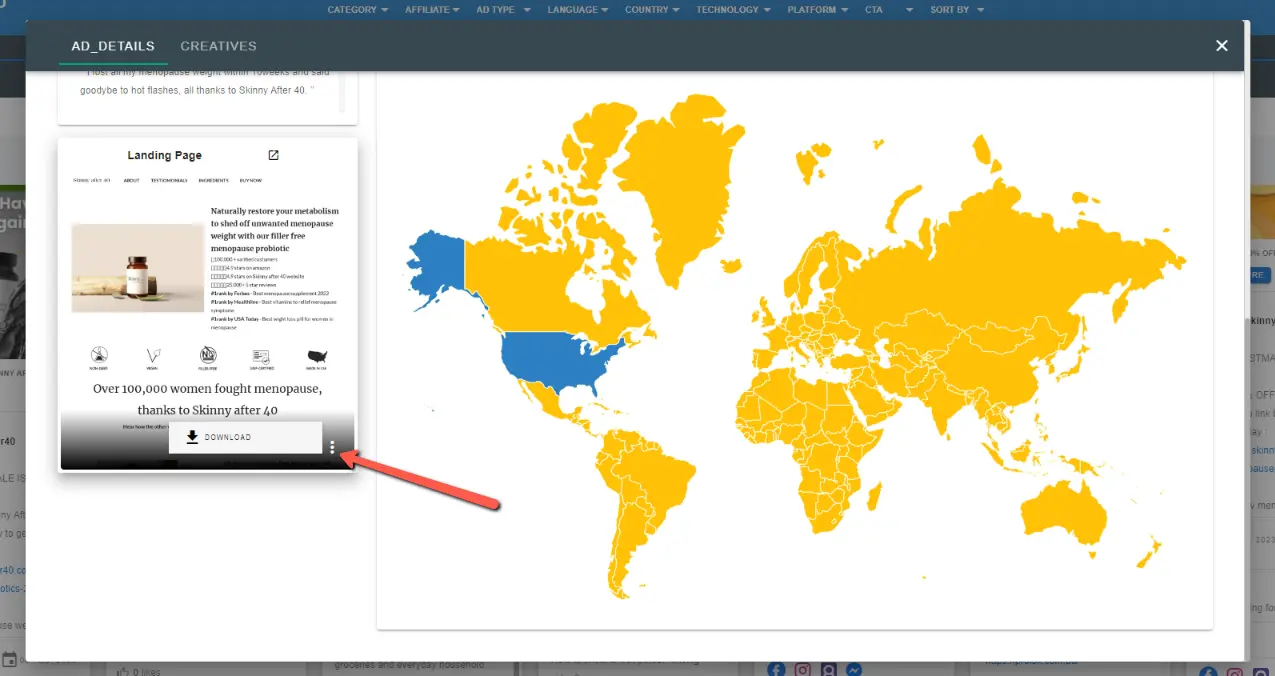This screenshot has width=1275, height=676.
Task: Click the Vegan badge icon in preview
Action: point(153,356)
